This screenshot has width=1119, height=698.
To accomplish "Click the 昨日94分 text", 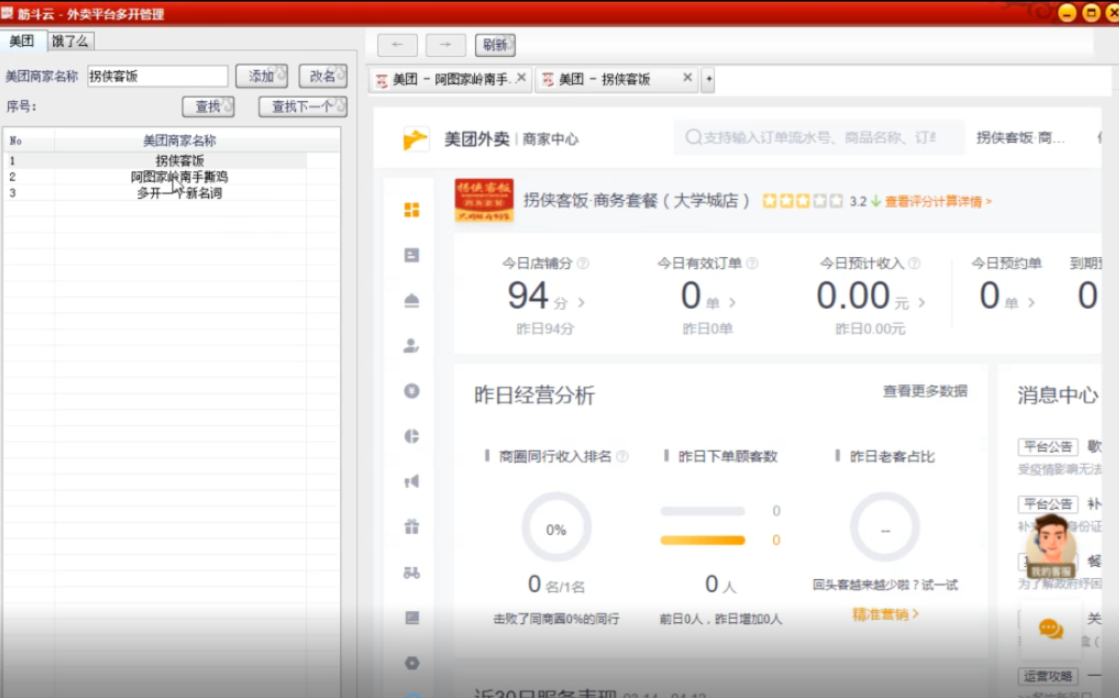I will point(545,329).
